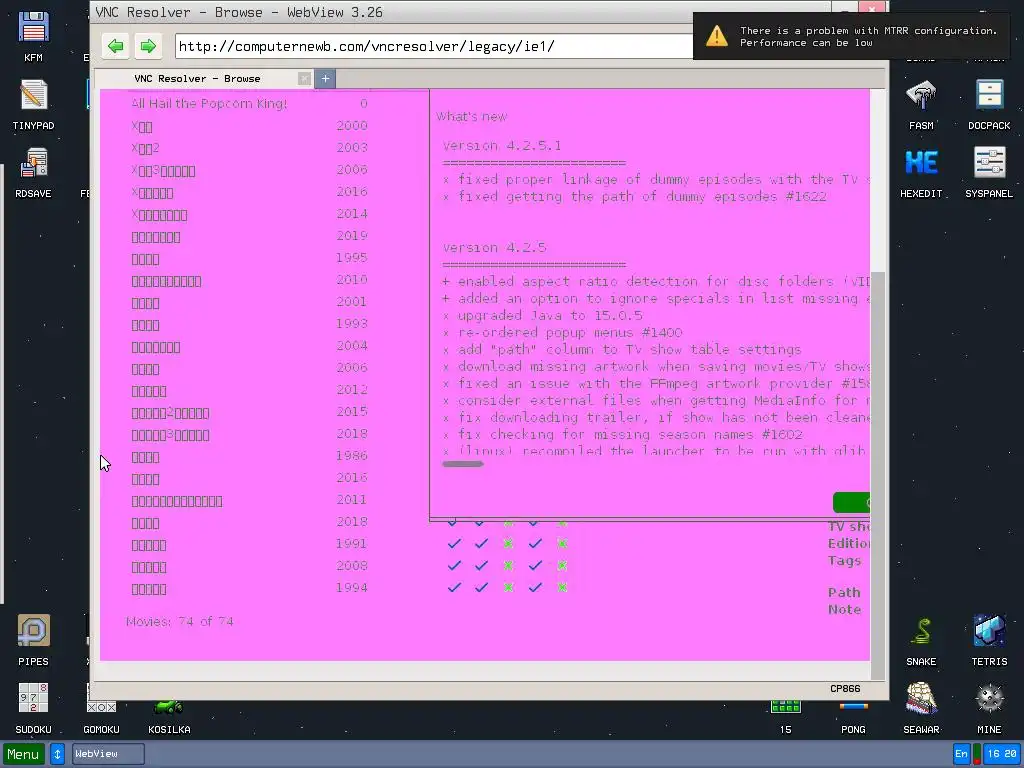
Task: Click the 'Tags' label
Action: click(844, 561)
